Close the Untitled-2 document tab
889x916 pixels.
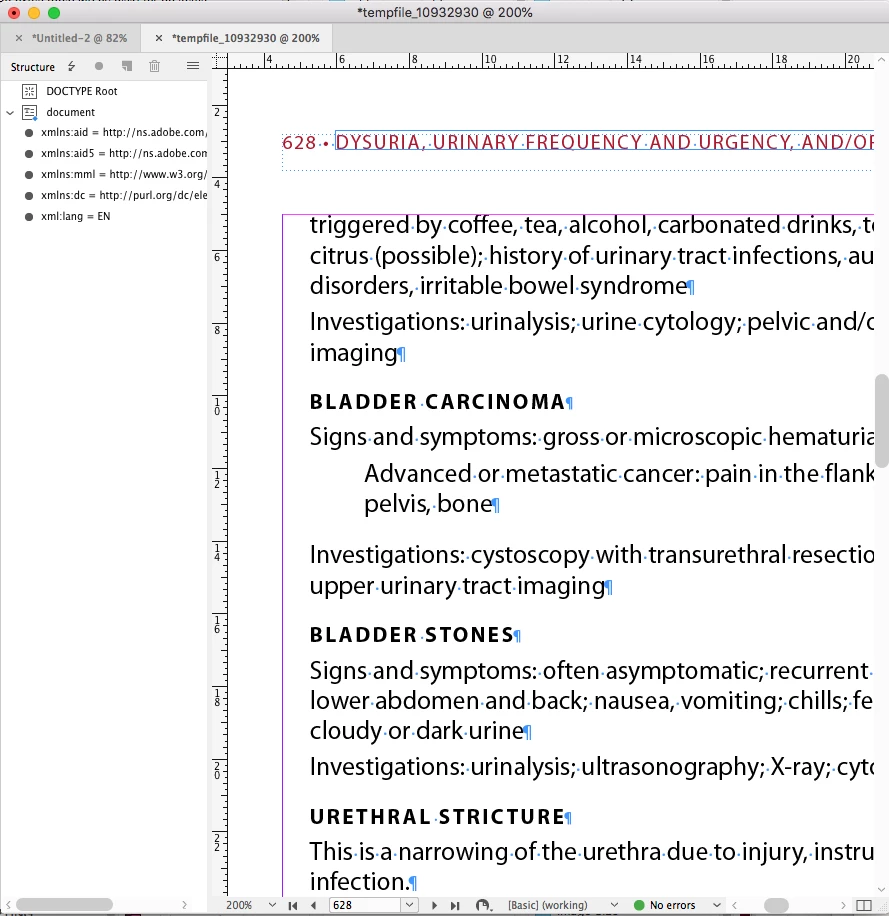(x=19, y=38)
